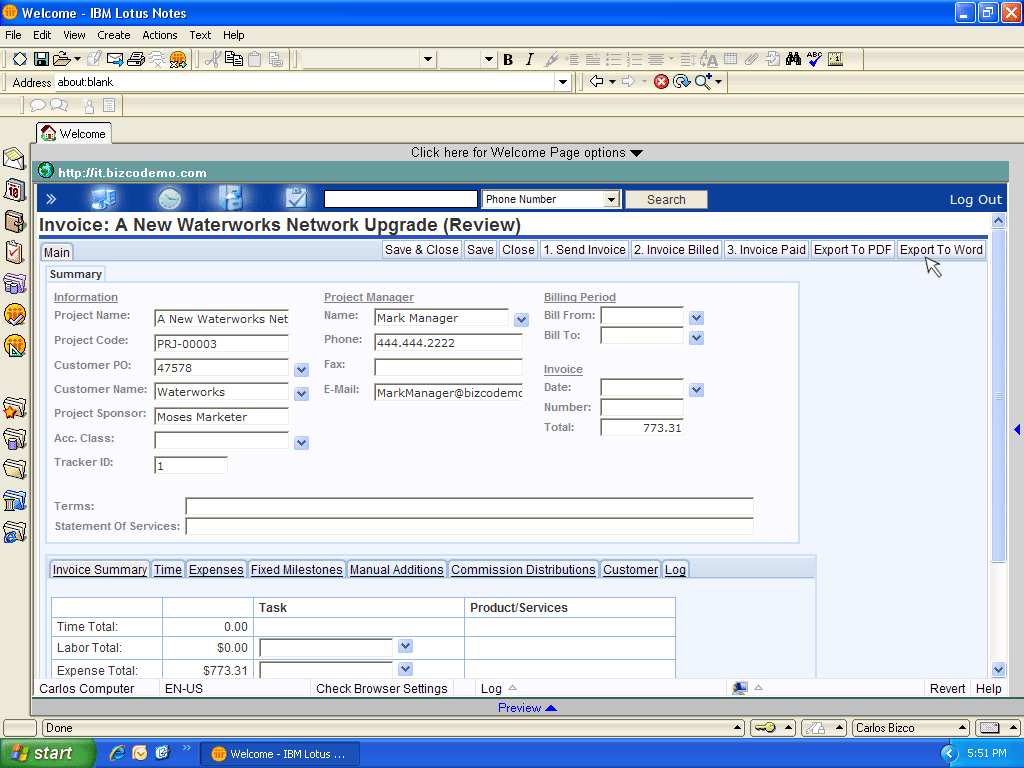
Task: Click the Invoice Number input field
Action: click(641, 408)
